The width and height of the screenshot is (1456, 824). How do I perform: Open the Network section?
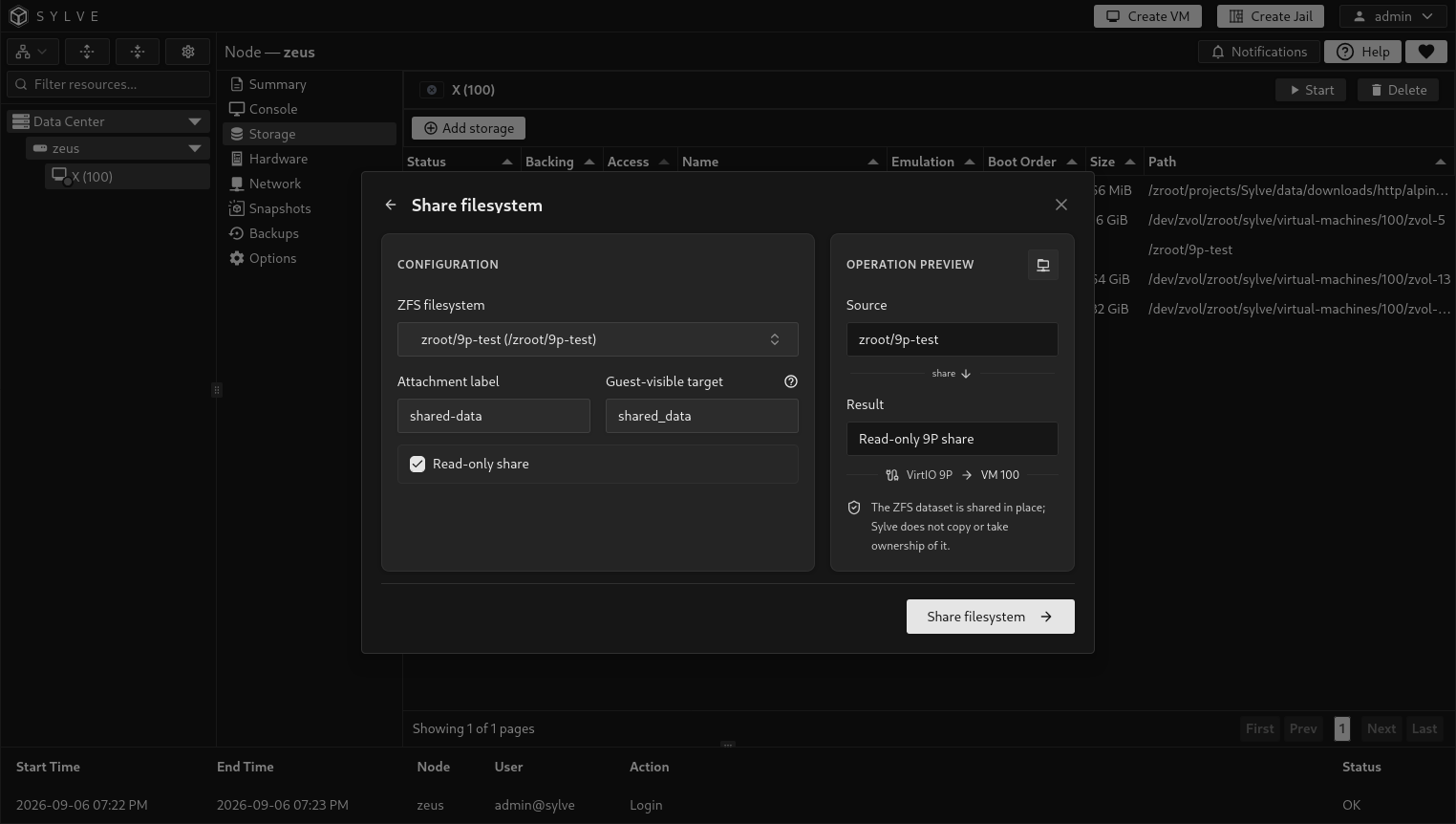[x=310, y=184]
